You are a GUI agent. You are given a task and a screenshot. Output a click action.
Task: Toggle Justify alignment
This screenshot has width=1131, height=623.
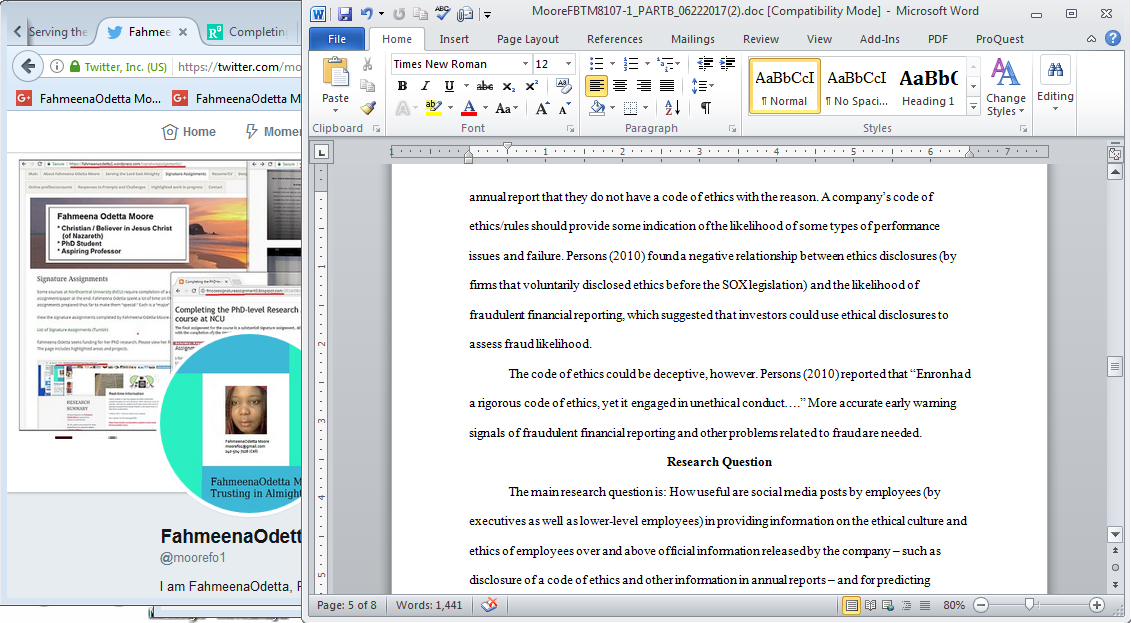point(667,86)
